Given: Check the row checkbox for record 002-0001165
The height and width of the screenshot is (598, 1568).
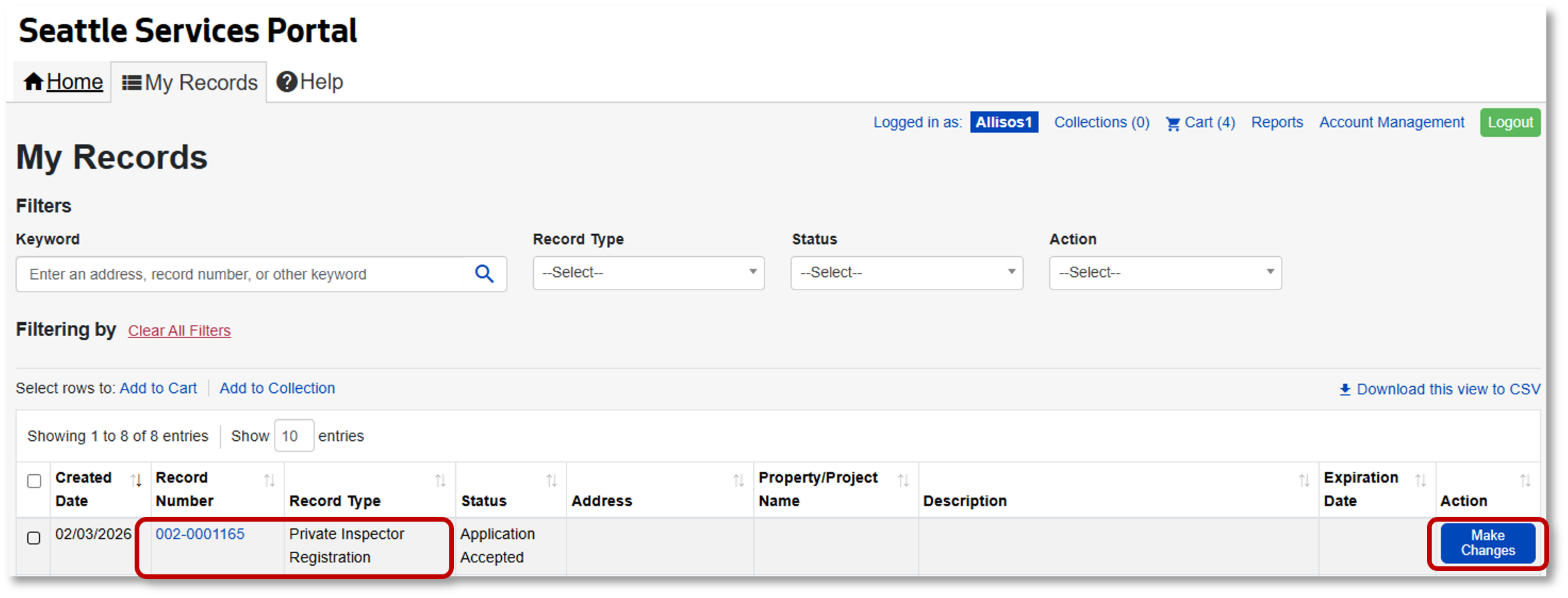Looking at the screenshot, I should tap(34, 538).
